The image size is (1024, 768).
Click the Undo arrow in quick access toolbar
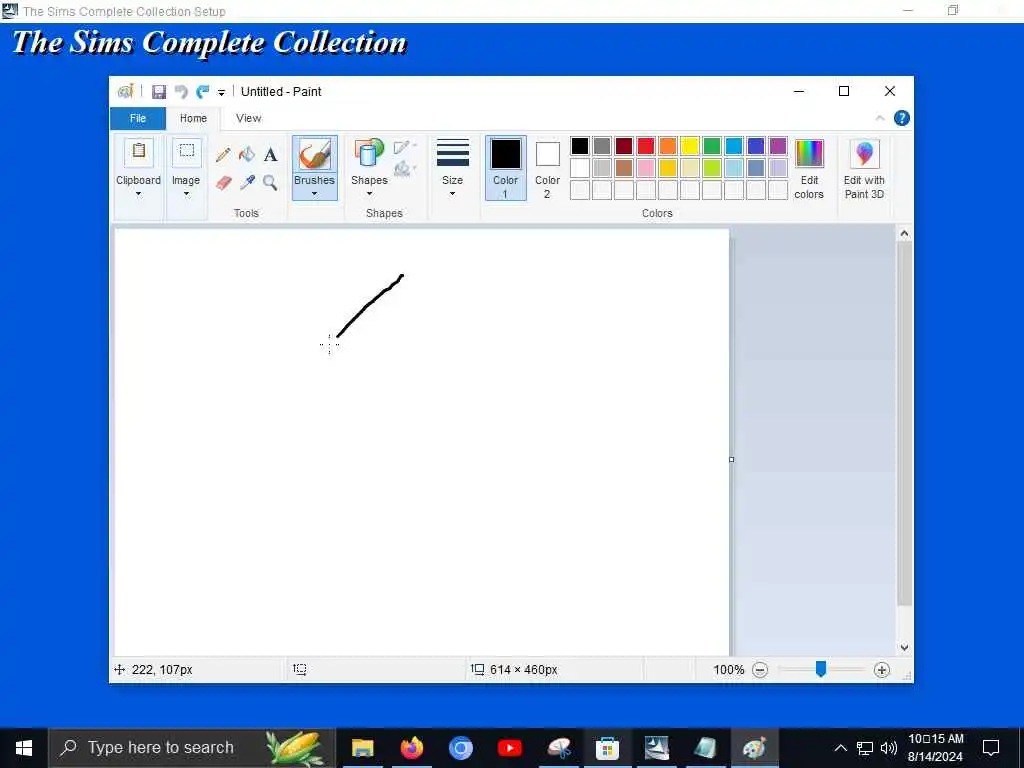pyautogui.click(x=181, y=92)
